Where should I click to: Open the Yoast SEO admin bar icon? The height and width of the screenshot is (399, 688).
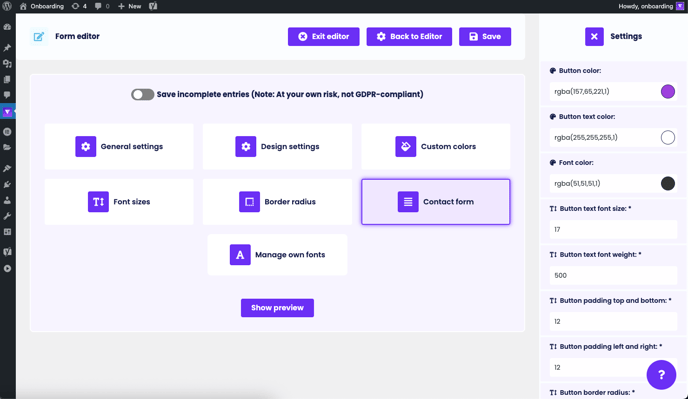pos(153,6)
